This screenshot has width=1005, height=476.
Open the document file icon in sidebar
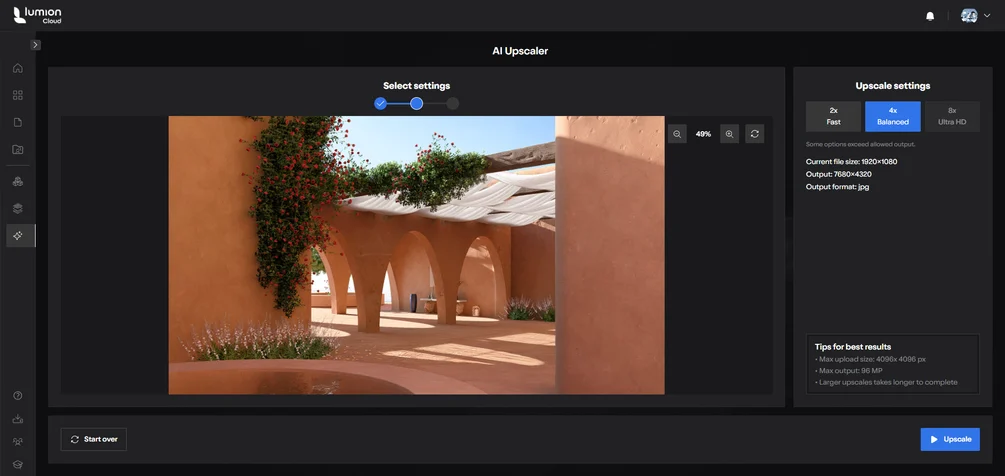pos(18,122)
